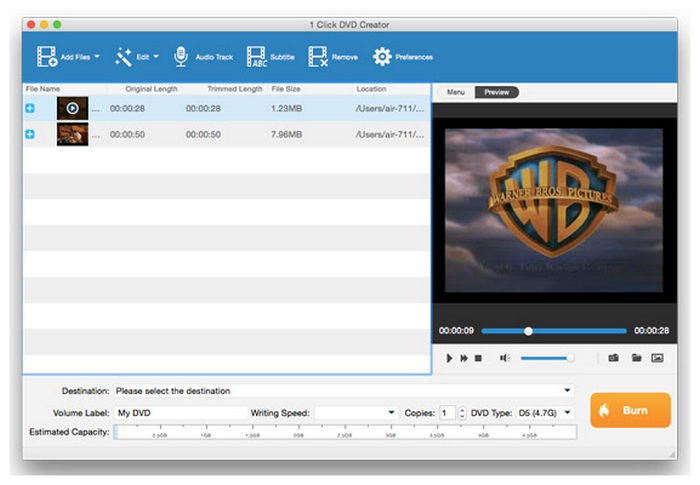The width and height of the screenshot is (700, 485).
Task: Open the Add Files dropdown arrow
Action: [97, 57]
